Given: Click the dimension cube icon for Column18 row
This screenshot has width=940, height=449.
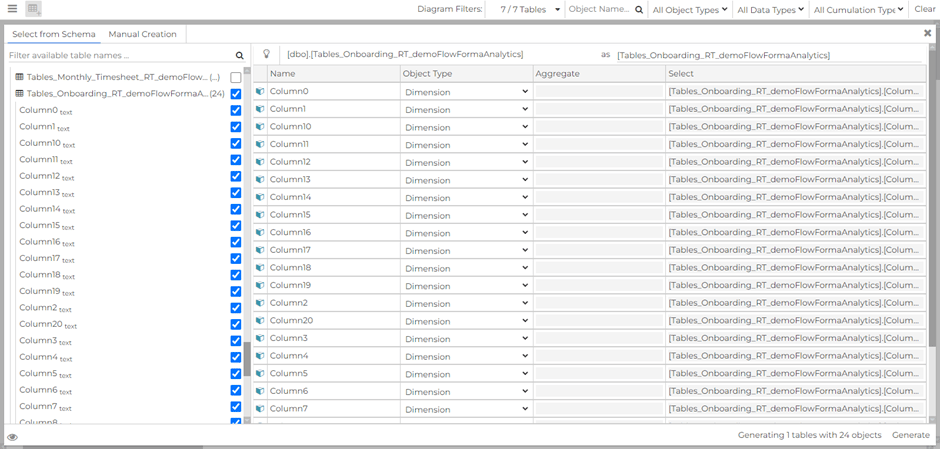Looking at the screenshot, I should 260,268.
